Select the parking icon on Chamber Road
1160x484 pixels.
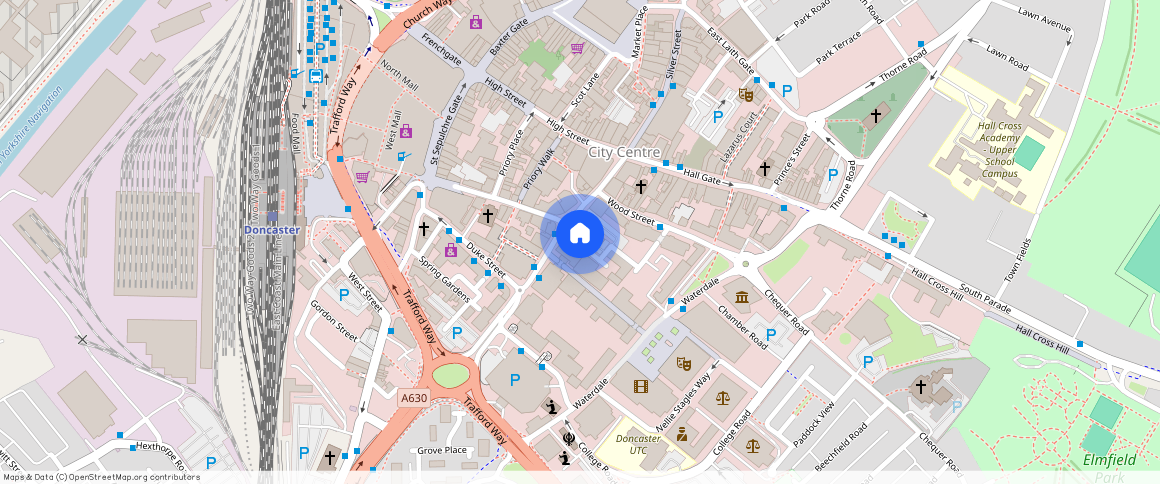(x=771, y=334)
